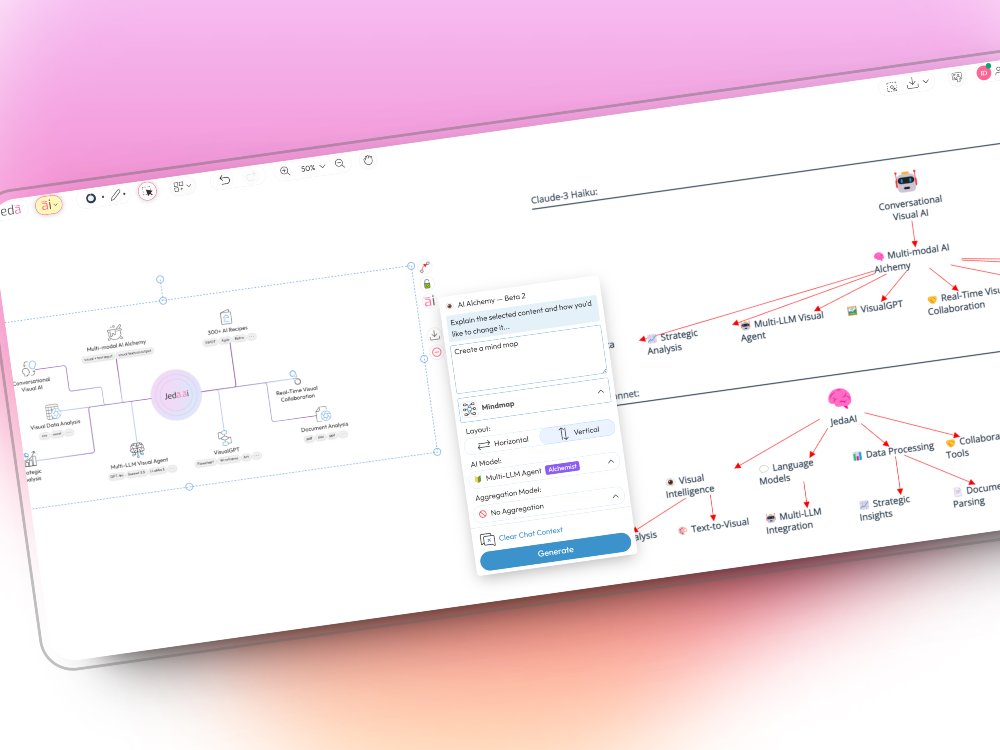Open the AI Model Multi-LLM Agent dropdown
This screenshot has width=1000, height=750.
point(545,470)
